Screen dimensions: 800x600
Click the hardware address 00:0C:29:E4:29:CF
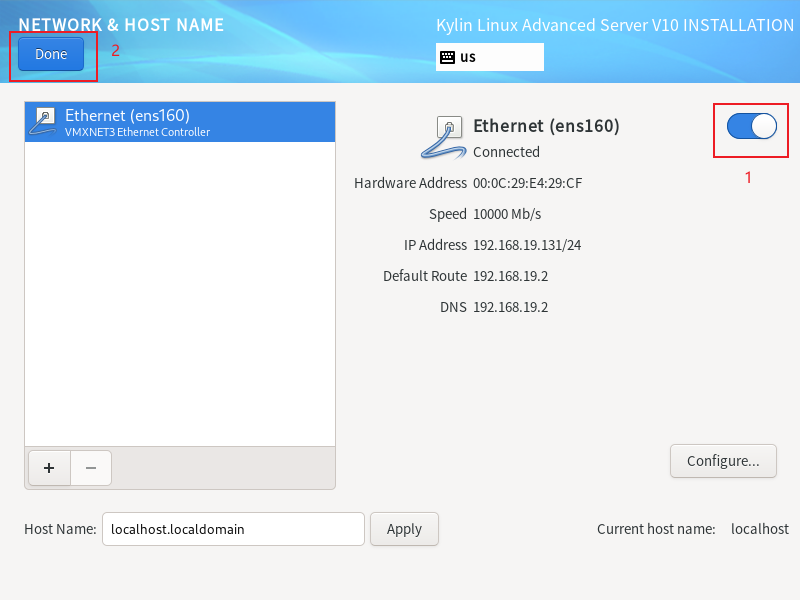[528, 183]
